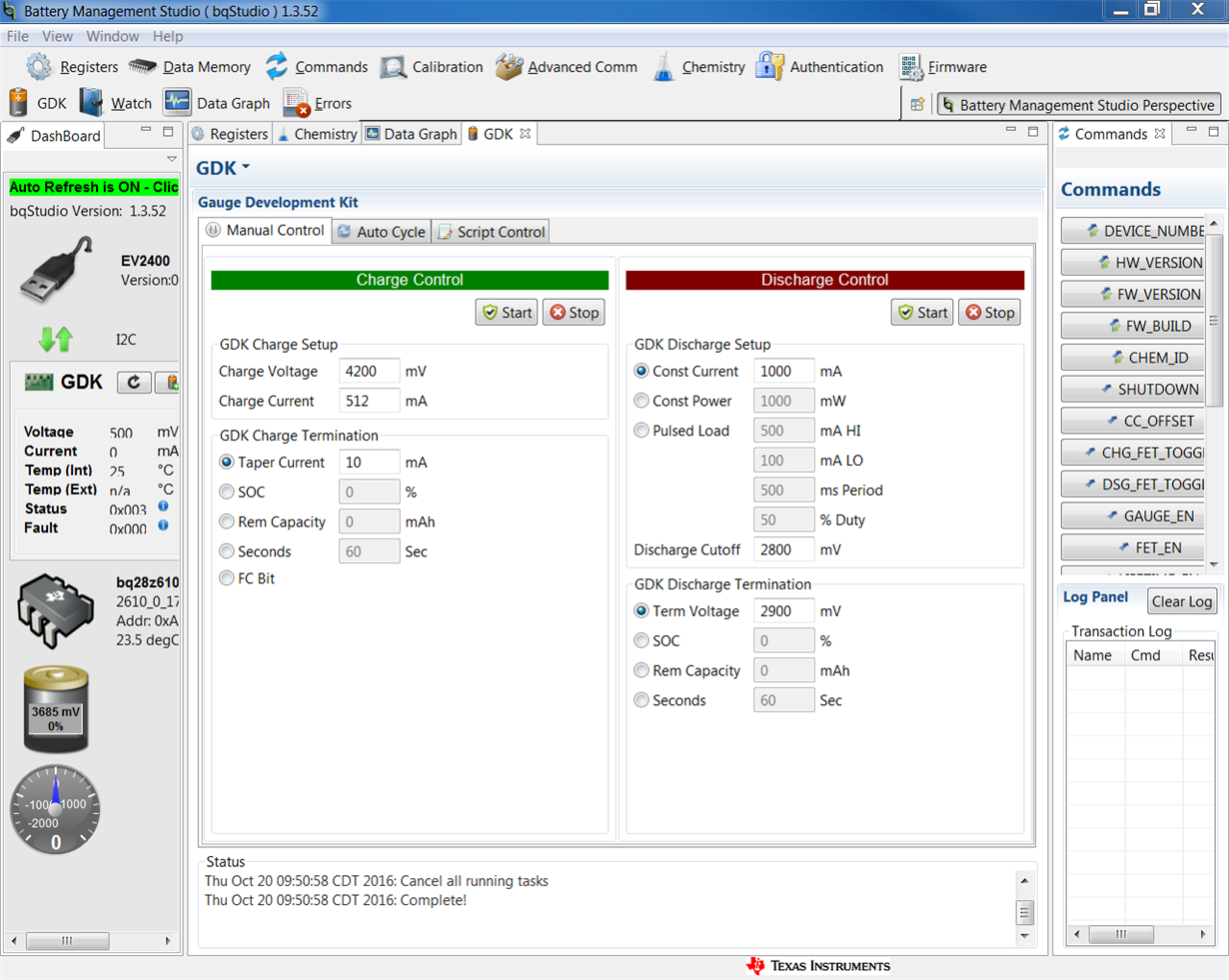Screen dimensions: 1229x980
Task: Switch to the Chemistry editor tab
Action: (x=317, y=134)
